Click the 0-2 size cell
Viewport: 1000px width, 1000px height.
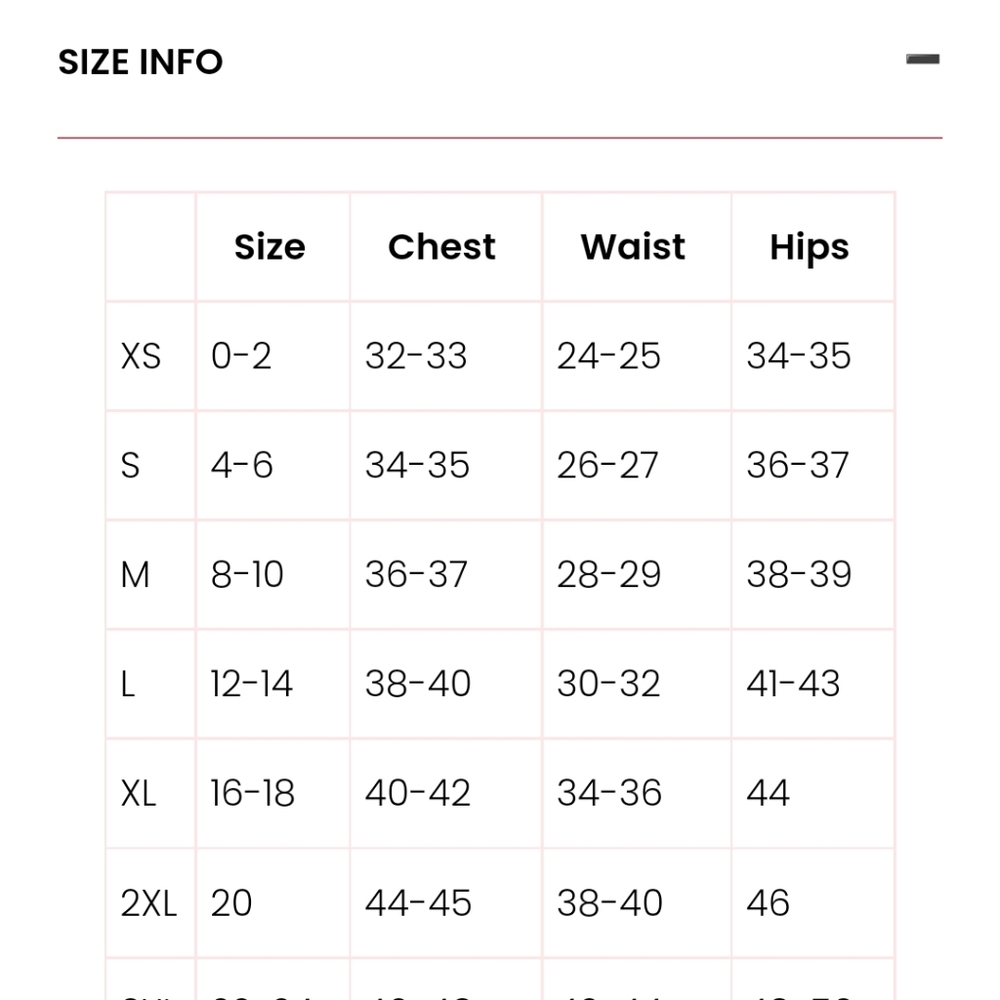(241, 356)
